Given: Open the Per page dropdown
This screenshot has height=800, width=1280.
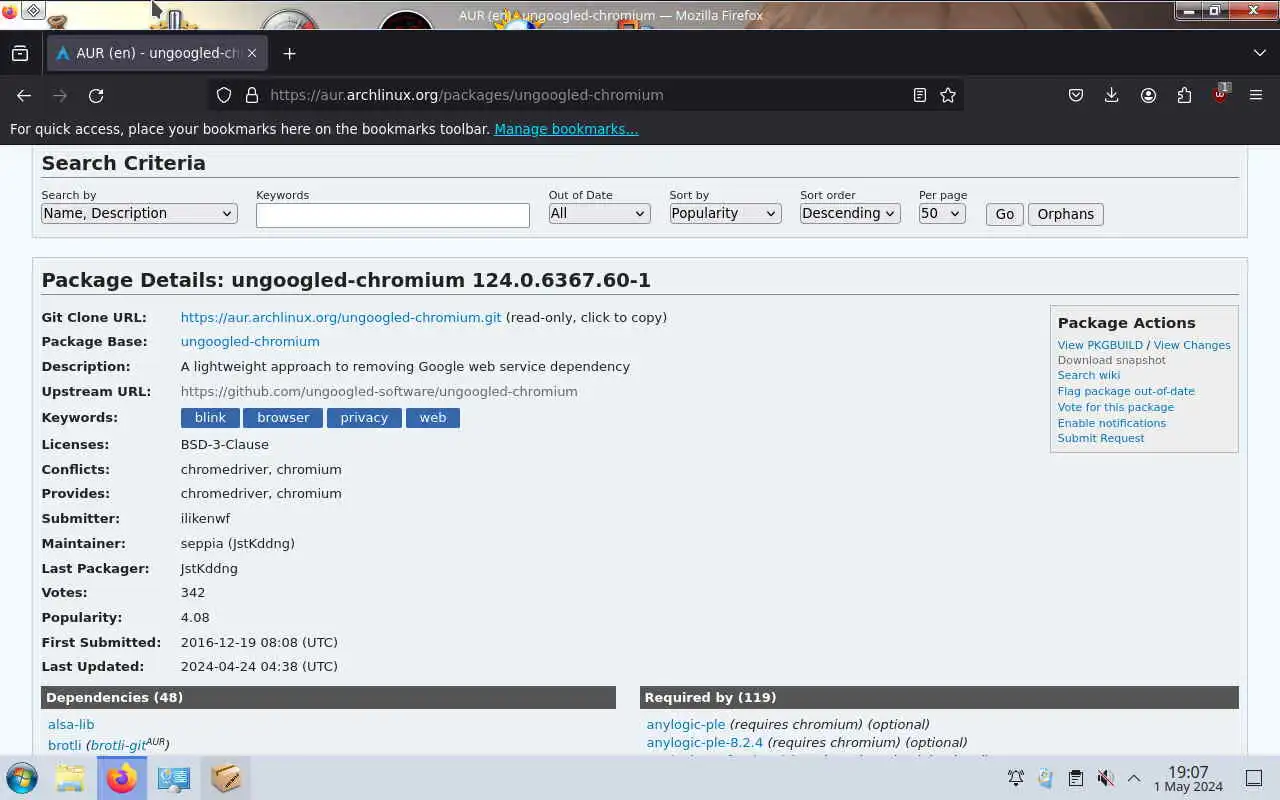Looking at the screenshot, I should [x=942, y=213].
